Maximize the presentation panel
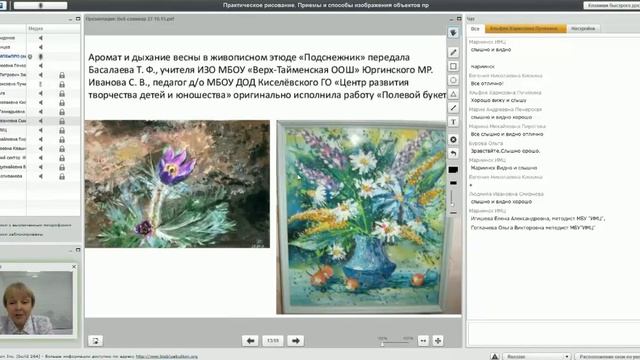This screenshot has width=640, height=360. click(x=459, y=19)
